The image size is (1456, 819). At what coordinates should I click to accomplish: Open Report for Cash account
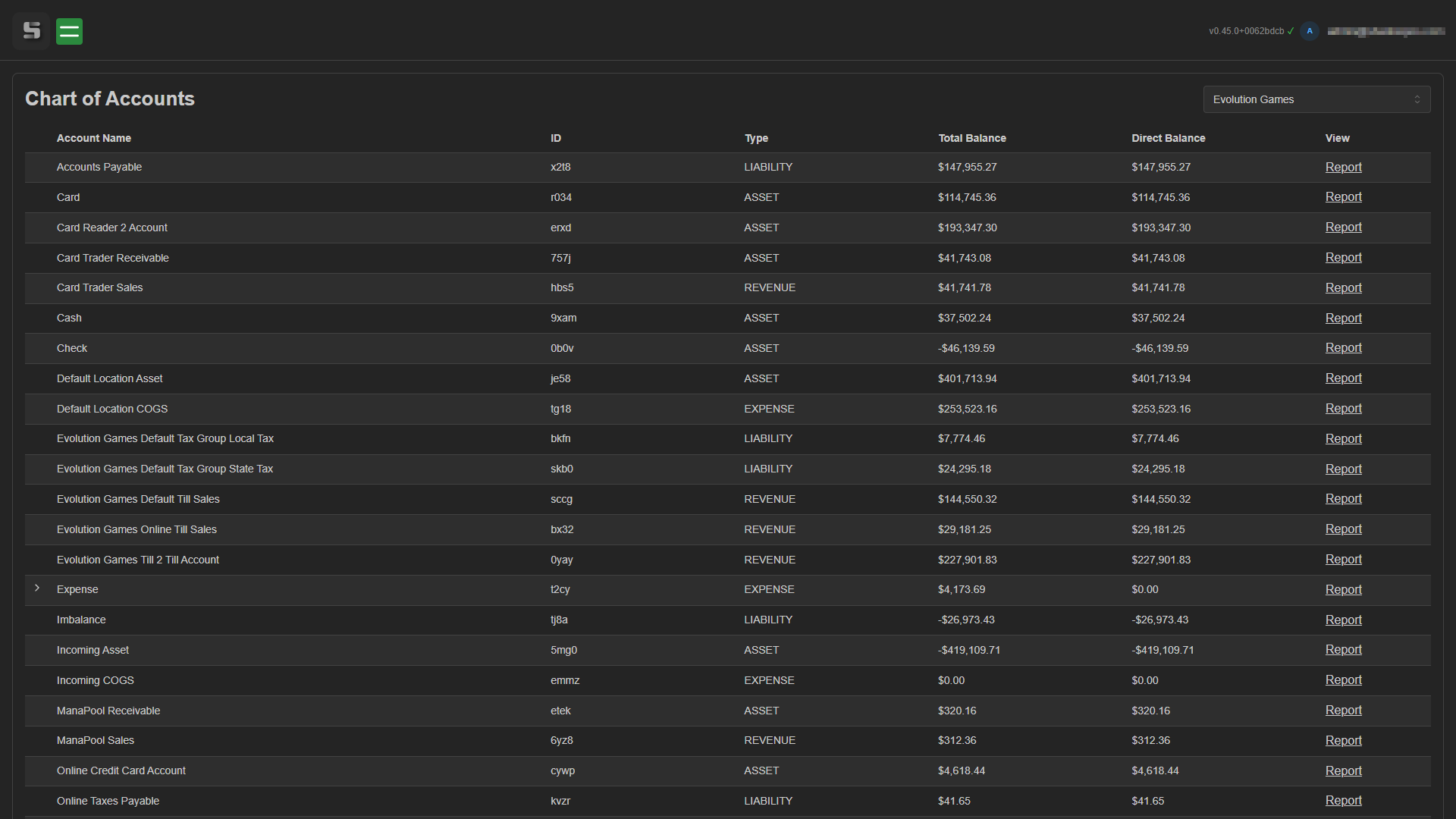click(1343, 318)
